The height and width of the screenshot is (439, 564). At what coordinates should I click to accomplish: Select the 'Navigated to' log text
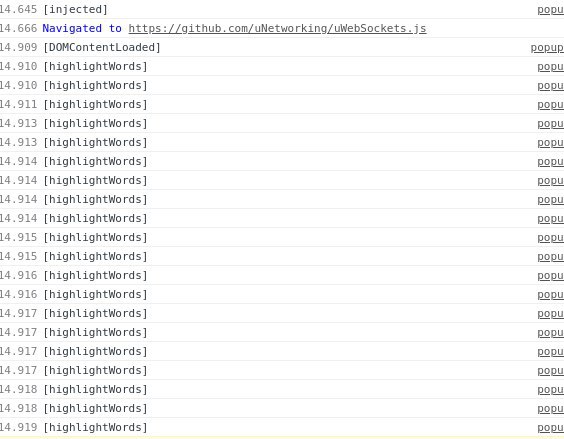[82, 28]
